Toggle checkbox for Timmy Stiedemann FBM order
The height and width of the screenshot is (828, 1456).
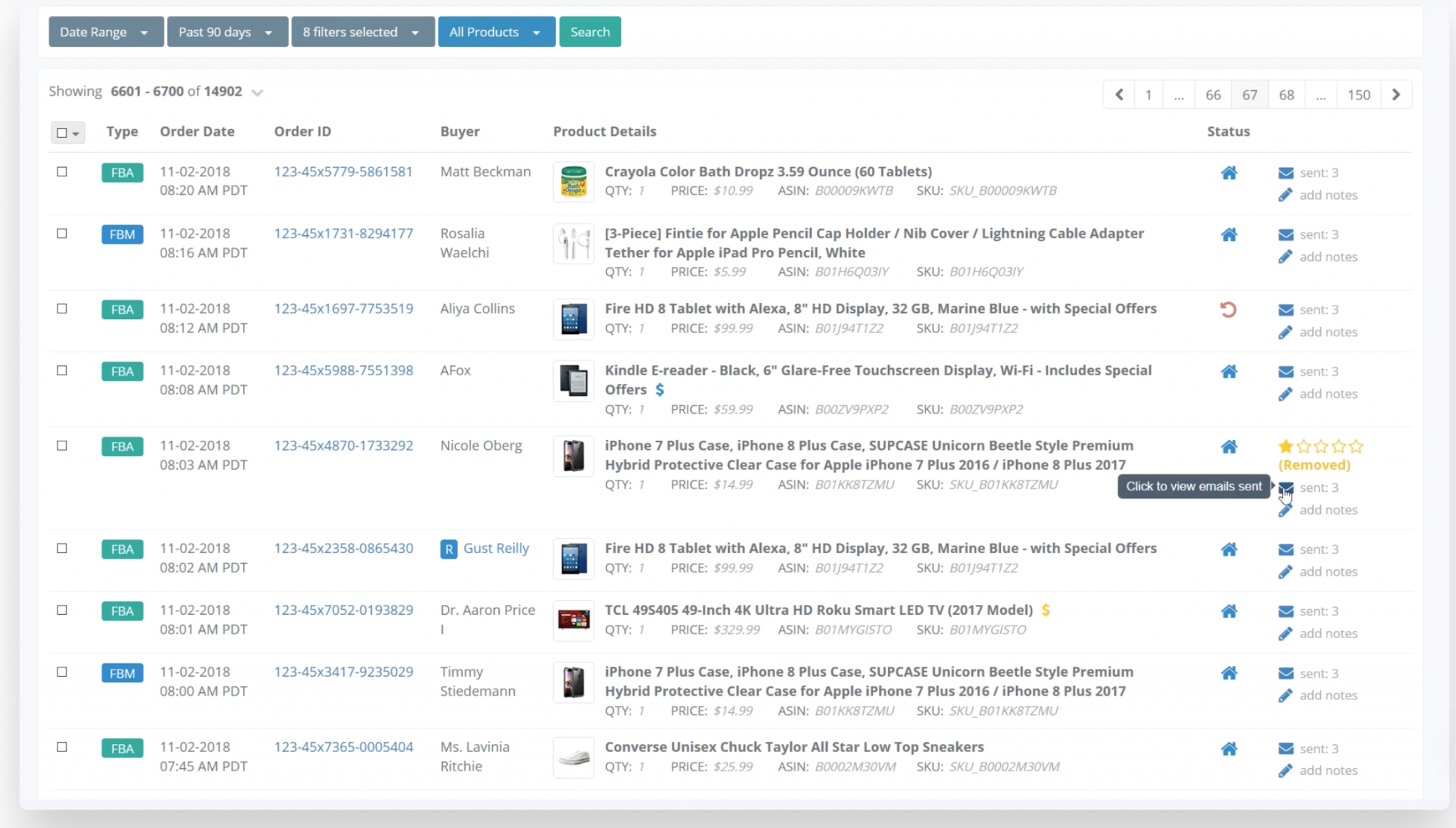coord(62,671)
